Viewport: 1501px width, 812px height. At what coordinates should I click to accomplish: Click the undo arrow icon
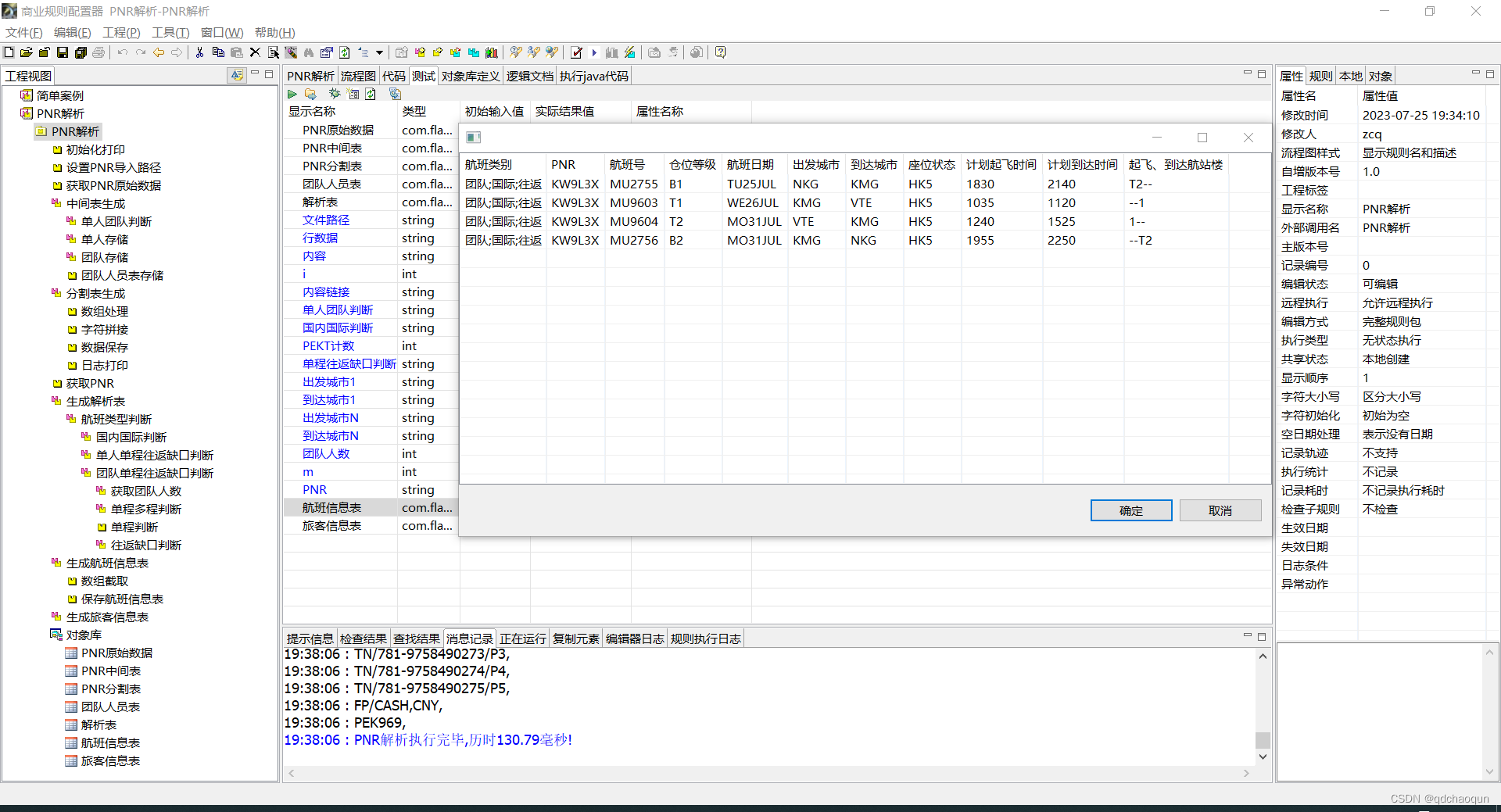click(123, 52)
